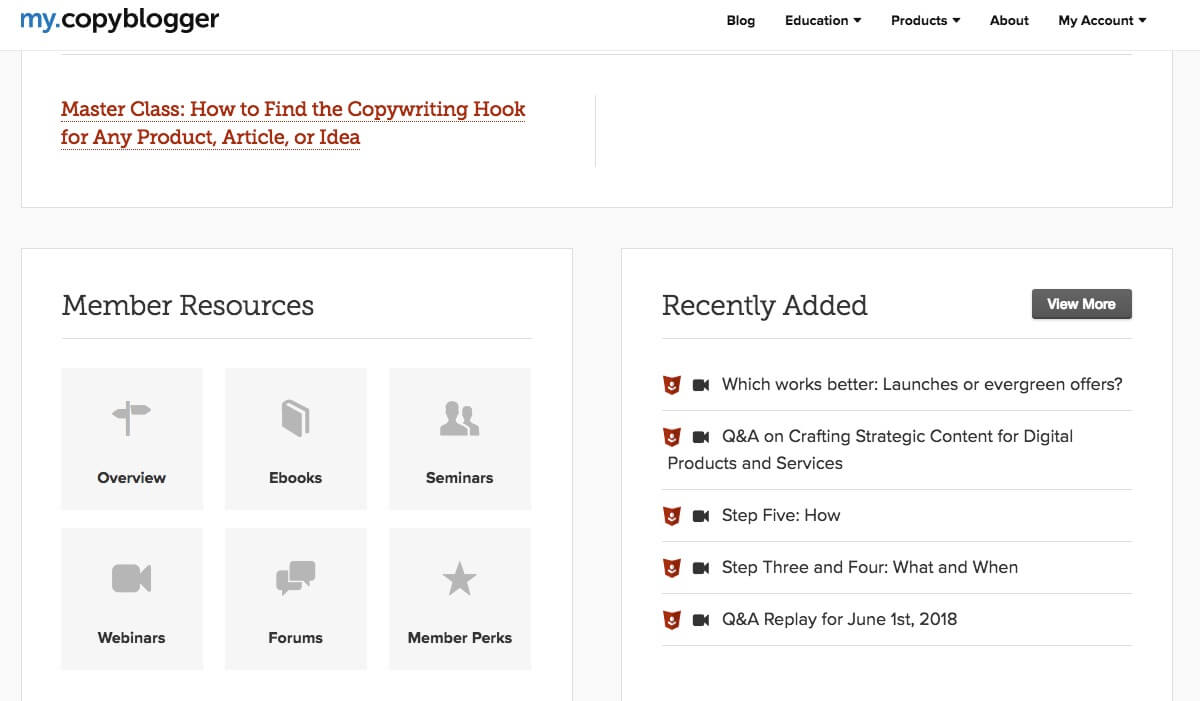
Task: Click the video camera icon beside 'Q&A on Crafting'
Action: [701, 436]
